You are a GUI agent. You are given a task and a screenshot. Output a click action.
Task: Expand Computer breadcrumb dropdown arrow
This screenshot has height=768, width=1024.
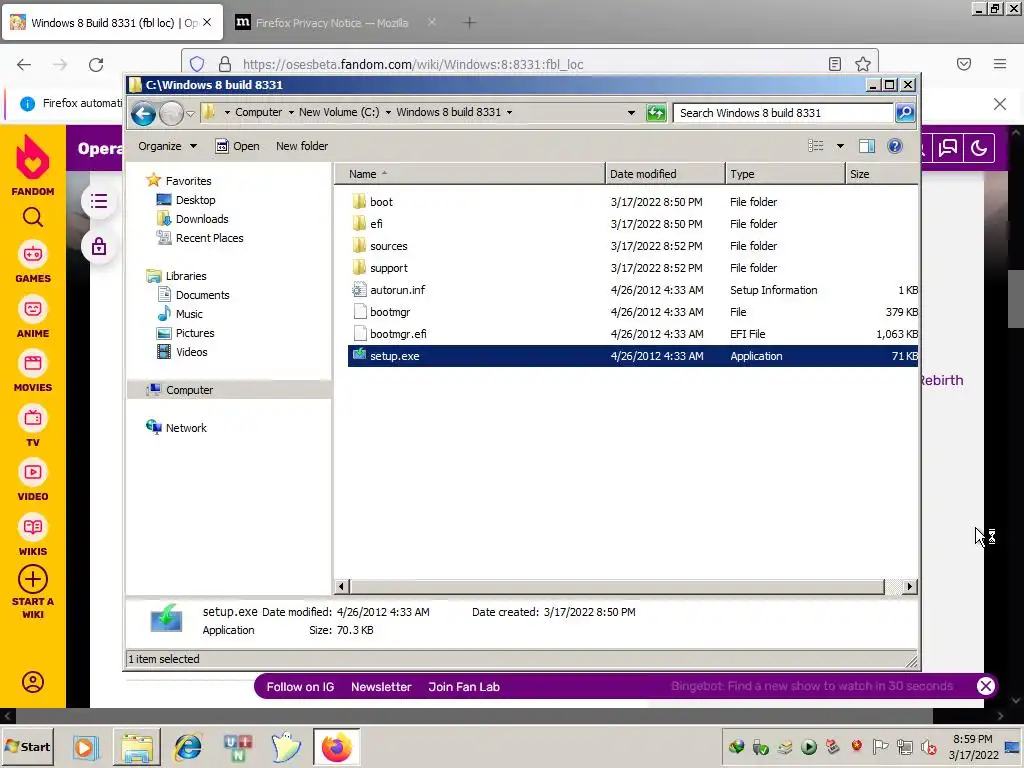click(291, 112)
